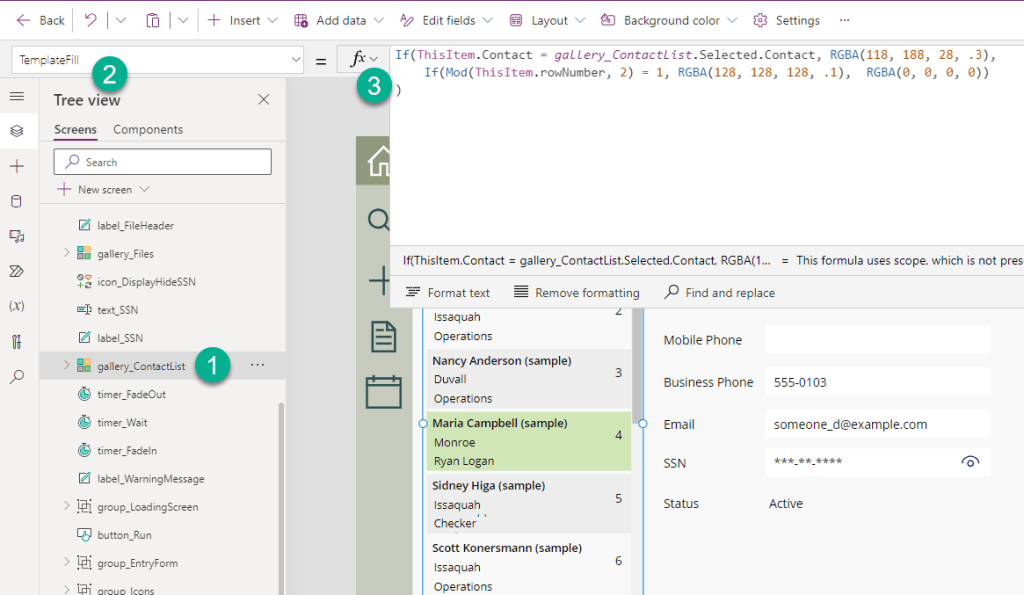Click the document icon in the app canvas
Screen dimensions: 1024x595
pos(383,337)
